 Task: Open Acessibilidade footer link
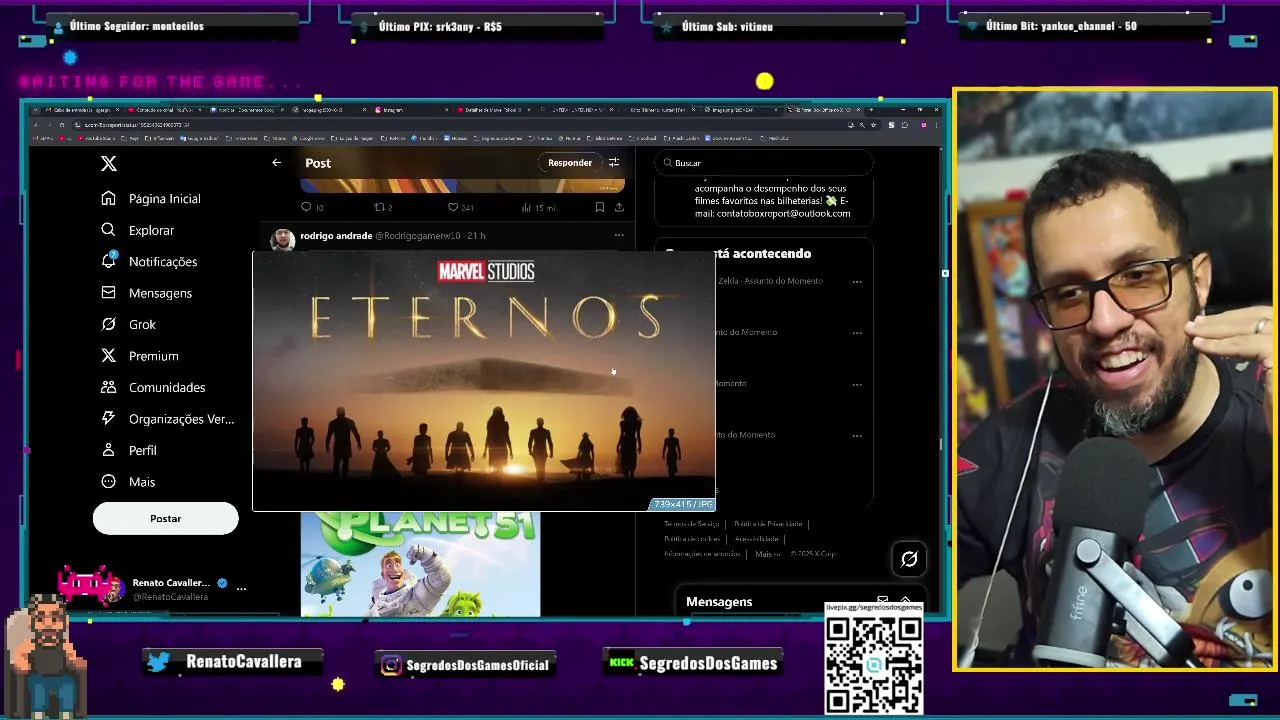[x=757, y=539]
